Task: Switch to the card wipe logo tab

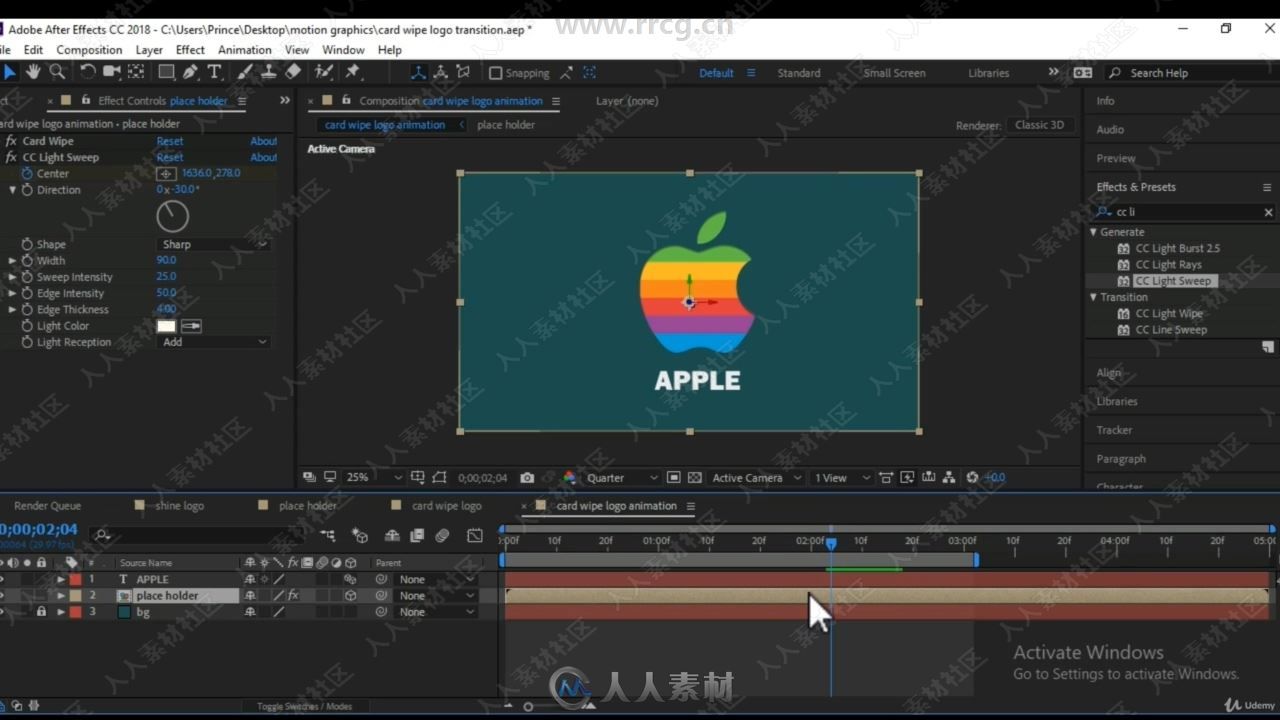Action: [447, 506]
